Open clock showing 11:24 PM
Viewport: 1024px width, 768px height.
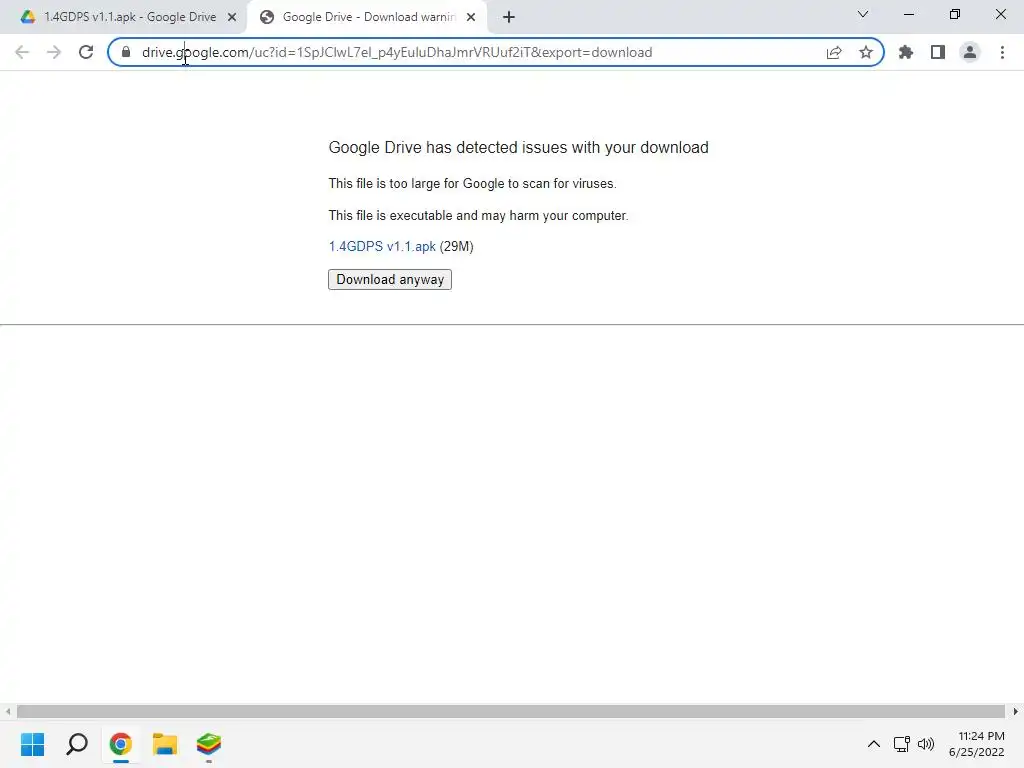point(977,744)
